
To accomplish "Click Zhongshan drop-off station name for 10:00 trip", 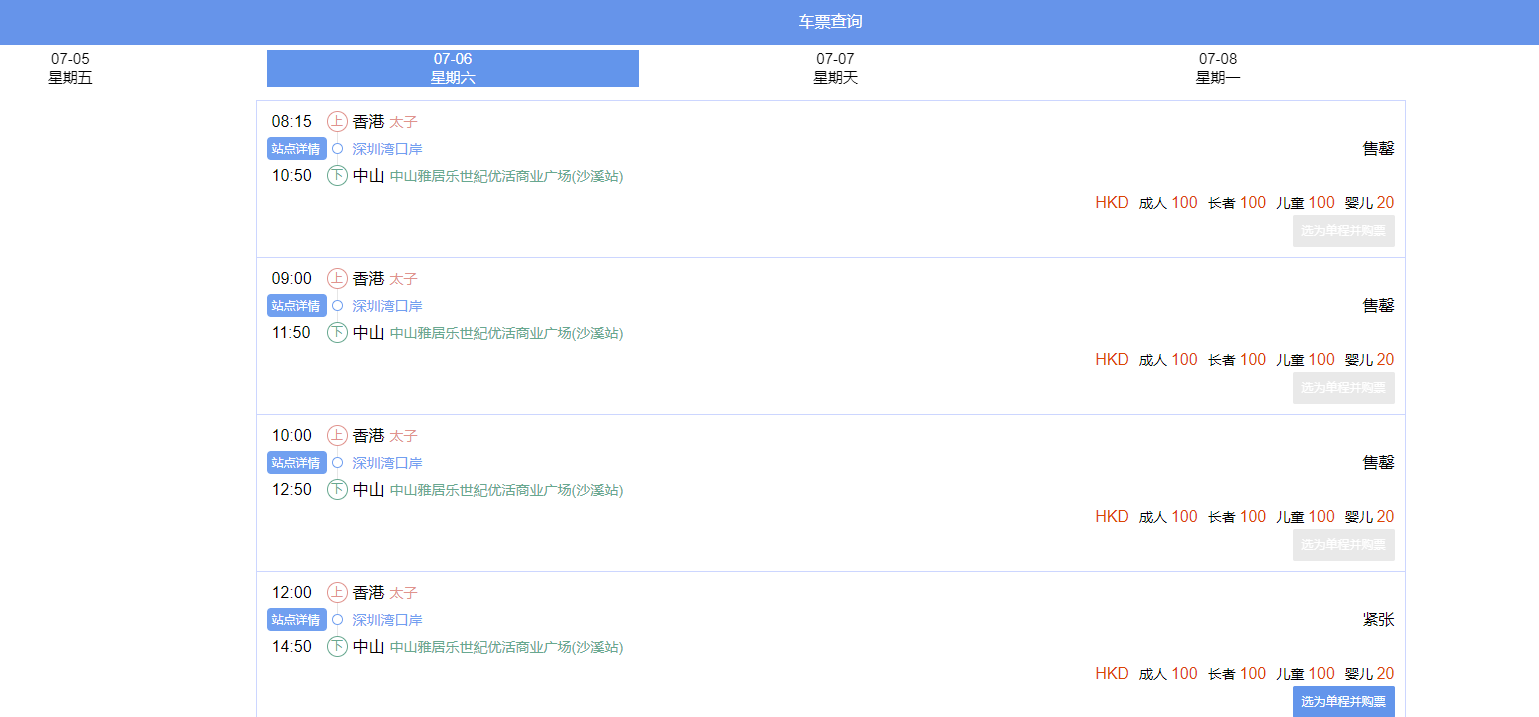I will (x=506, y=490).
